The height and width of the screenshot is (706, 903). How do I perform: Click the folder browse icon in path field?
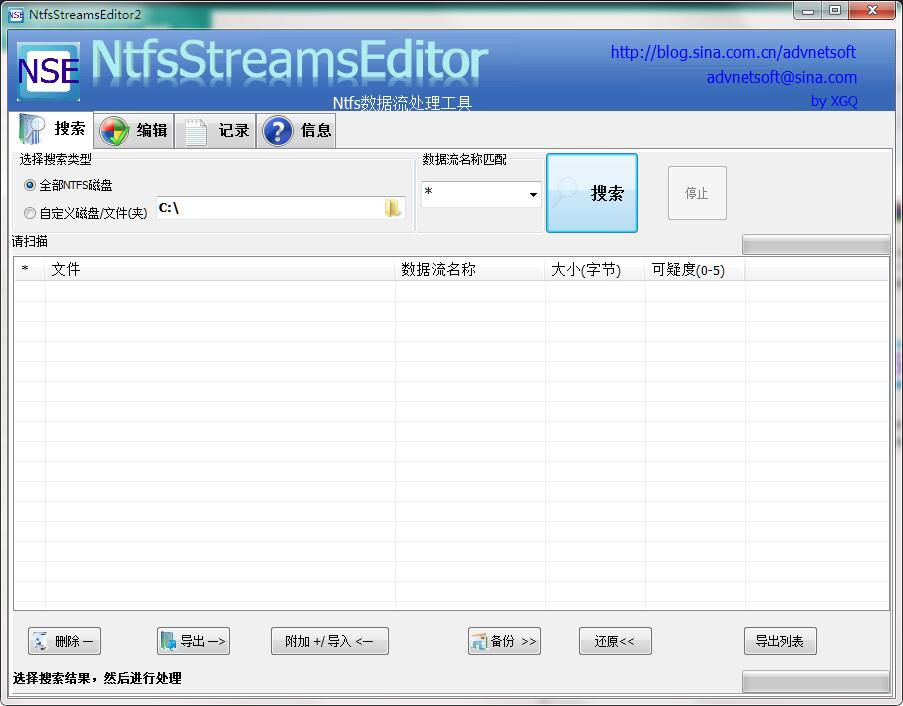pyautogui.click(x=393, y=208)
